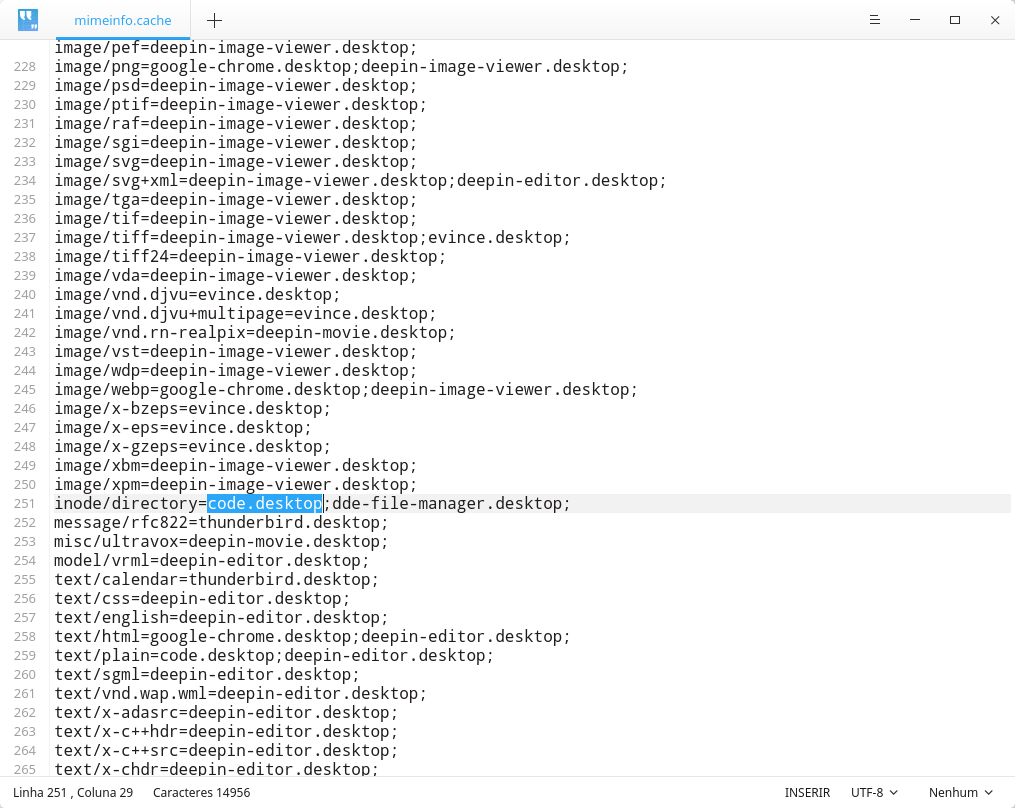1015x808 pixels.
Task: Toggle the INSERIR insert mode indicator
Action: coord(807,792)
